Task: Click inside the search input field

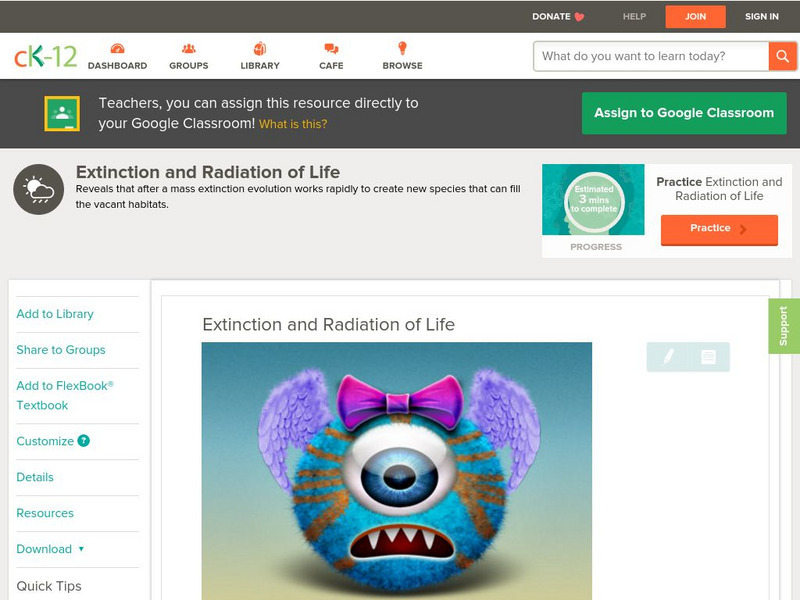Action: point(650,56)
